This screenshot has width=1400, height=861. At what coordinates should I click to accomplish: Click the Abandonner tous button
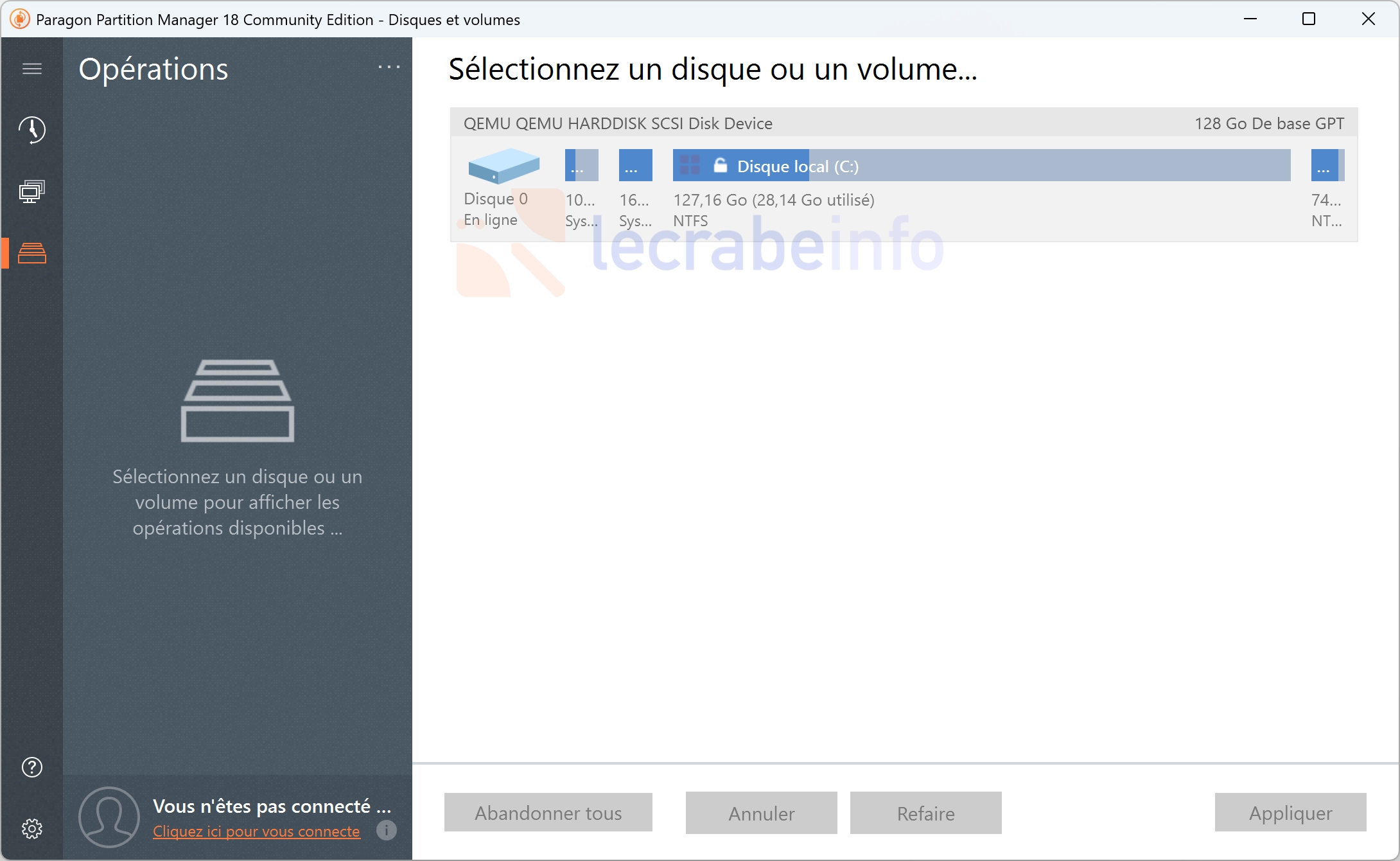(x=548, y=813)
